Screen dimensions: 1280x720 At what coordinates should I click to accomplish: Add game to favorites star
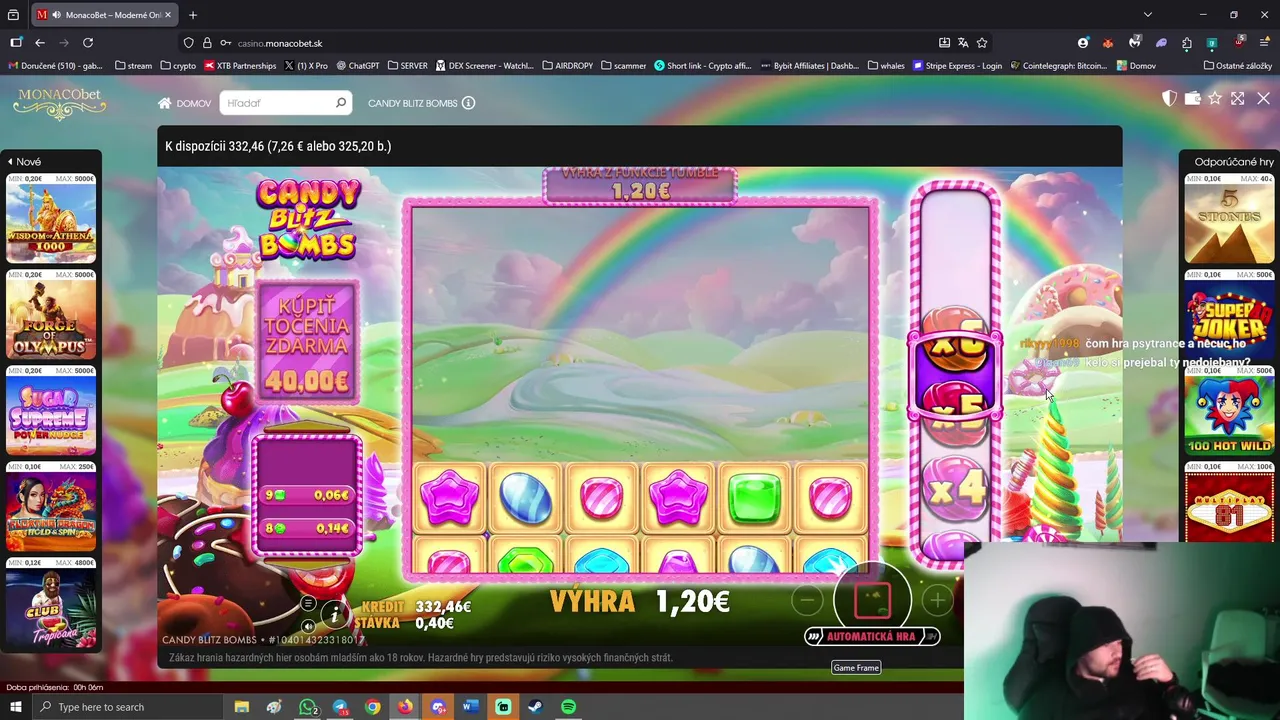pos(1215,98)
